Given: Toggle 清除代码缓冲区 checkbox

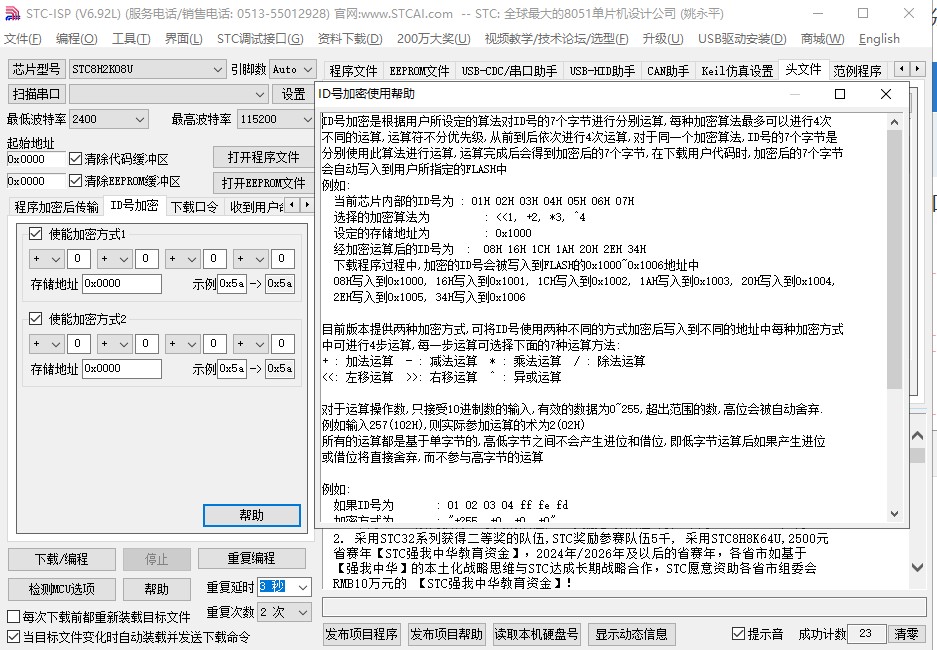Looking at the screenshot, I should [75, 159].
